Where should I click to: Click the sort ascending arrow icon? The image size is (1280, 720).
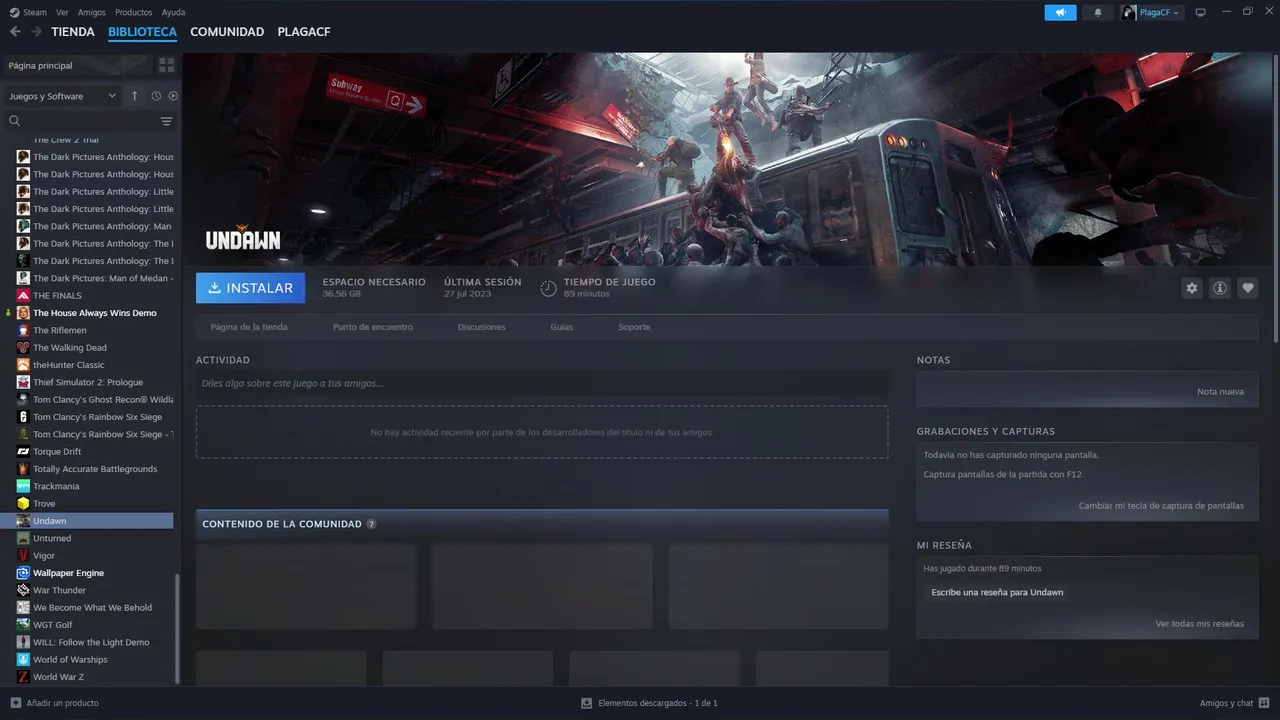click(x=135, y=96)
